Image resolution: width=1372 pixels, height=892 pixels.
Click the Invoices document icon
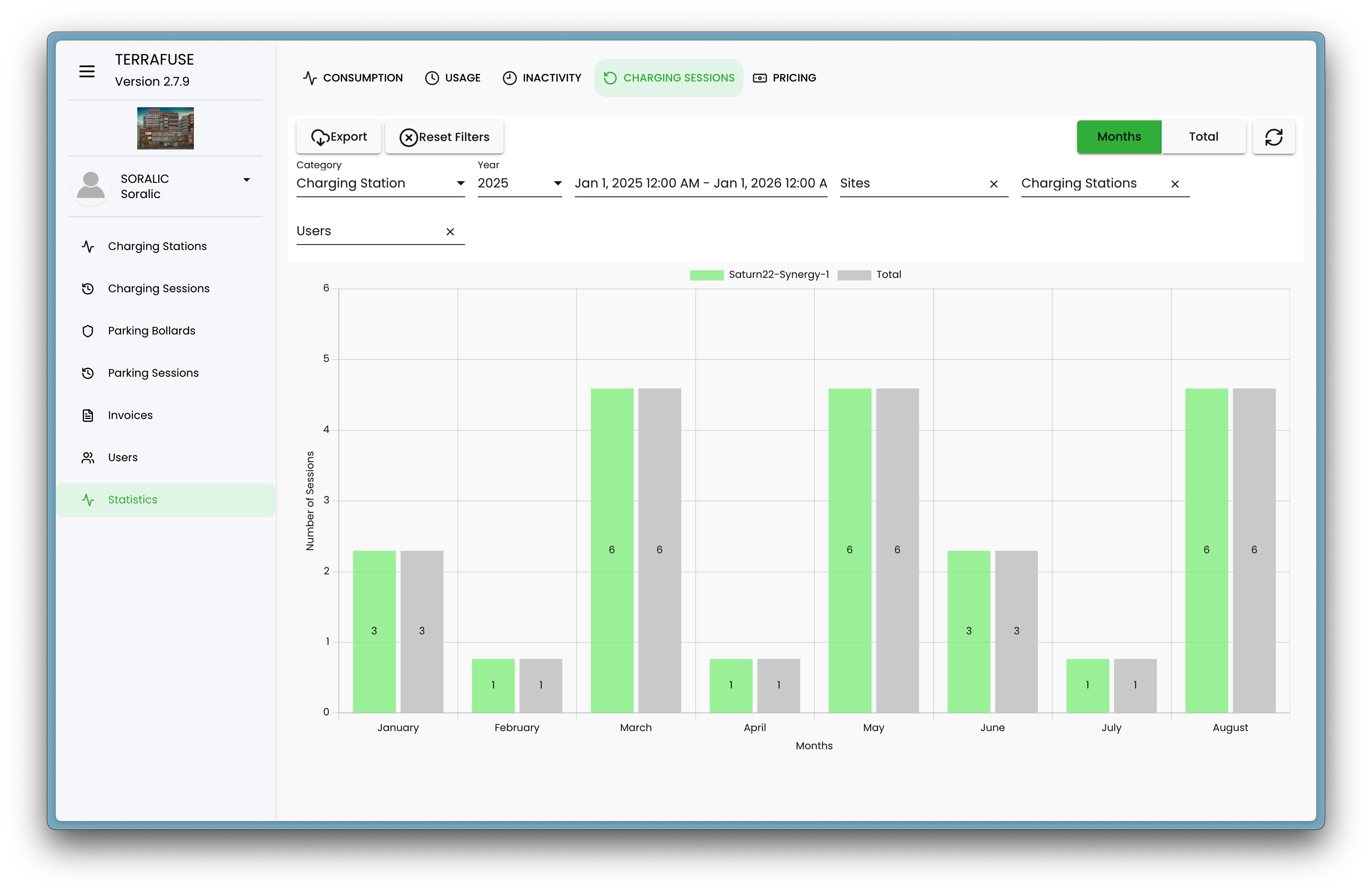87,416
